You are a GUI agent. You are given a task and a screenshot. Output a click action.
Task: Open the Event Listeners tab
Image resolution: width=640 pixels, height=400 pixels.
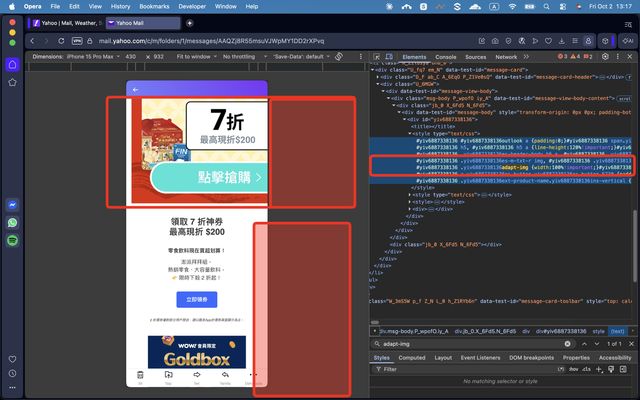480,358
